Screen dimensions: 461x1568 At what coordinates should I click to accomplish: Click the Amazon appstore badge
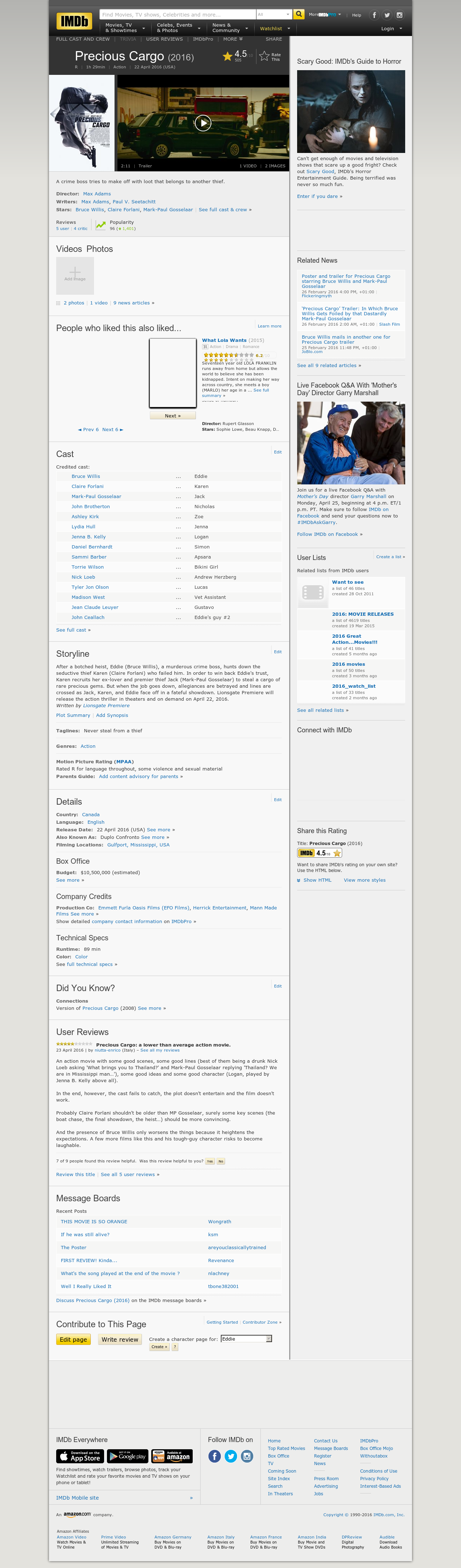tap(172, 1456)
